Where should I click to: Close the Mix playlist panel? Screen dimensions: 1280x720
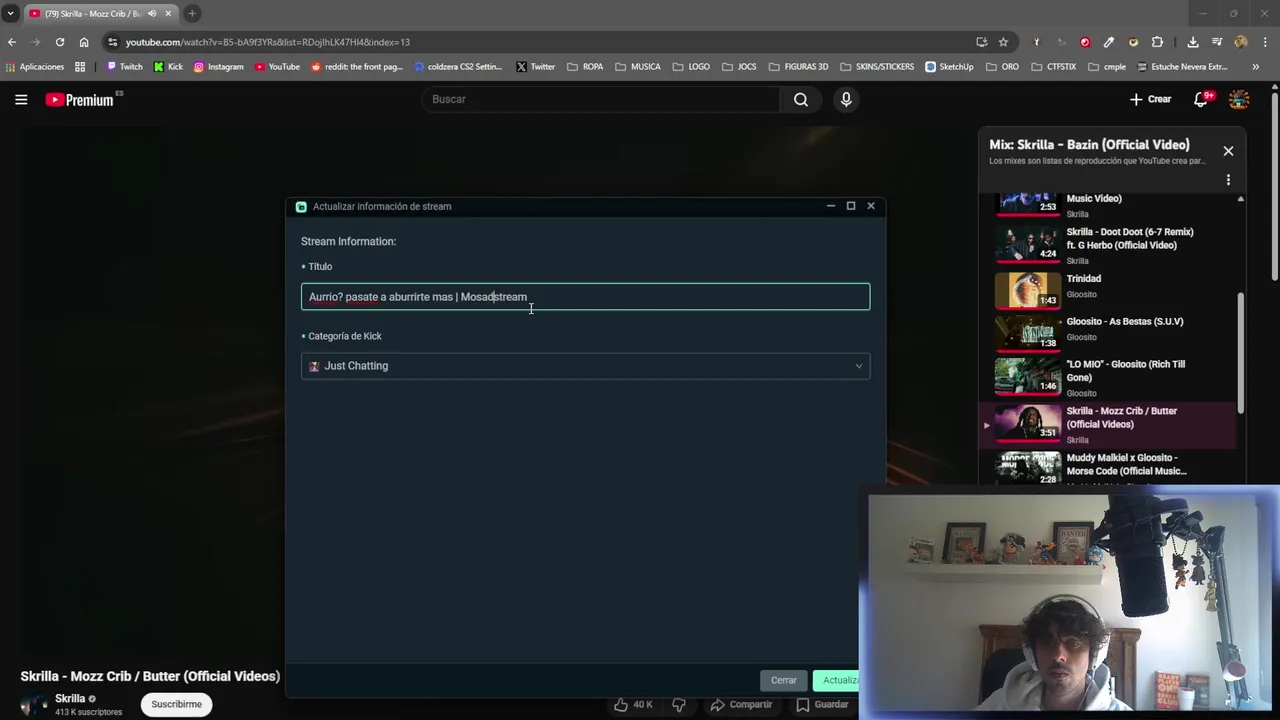point(1228,151)
